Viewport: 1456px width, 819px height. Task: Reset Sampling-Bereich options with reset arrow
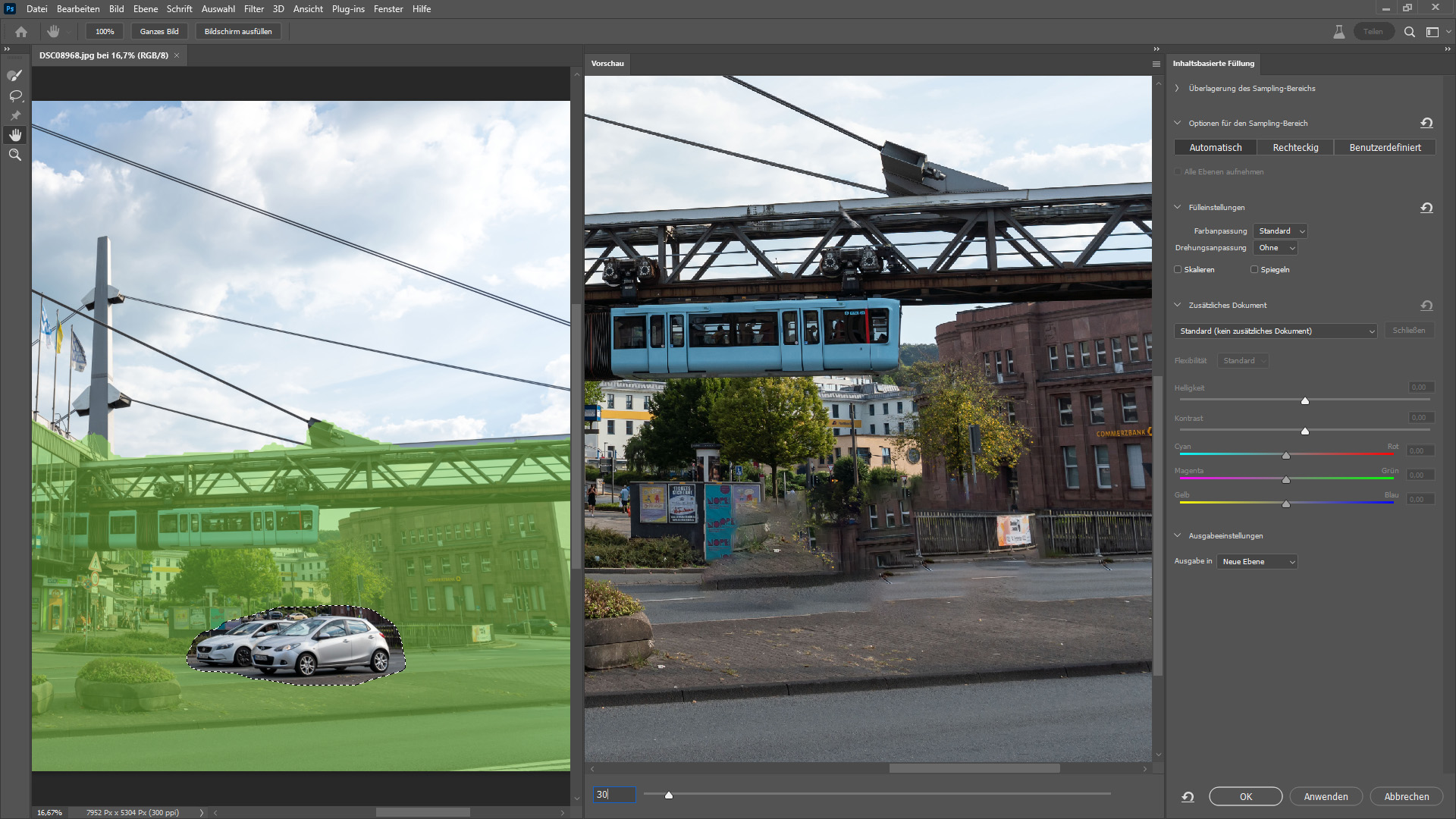(x=1426, y=123)
